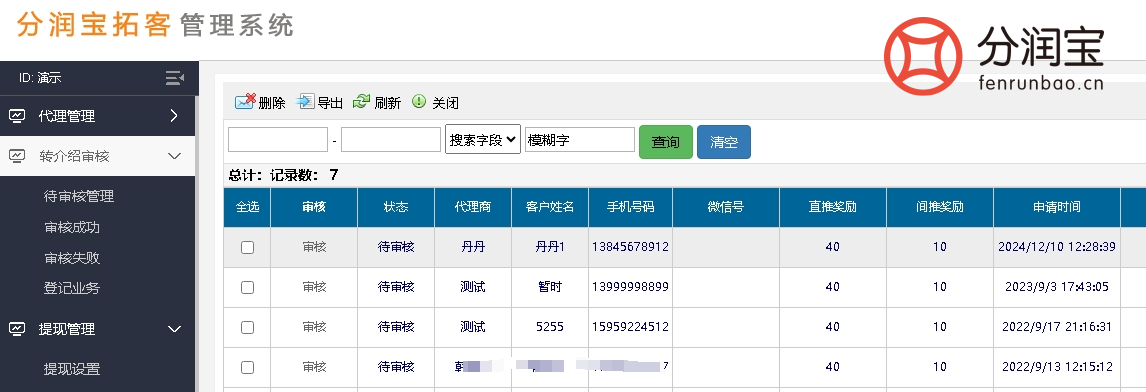This screenshot has height=392, width=1146.
Task: Click the 分润宝拓客 管理系统 title
Action: [x=155, y=24]
